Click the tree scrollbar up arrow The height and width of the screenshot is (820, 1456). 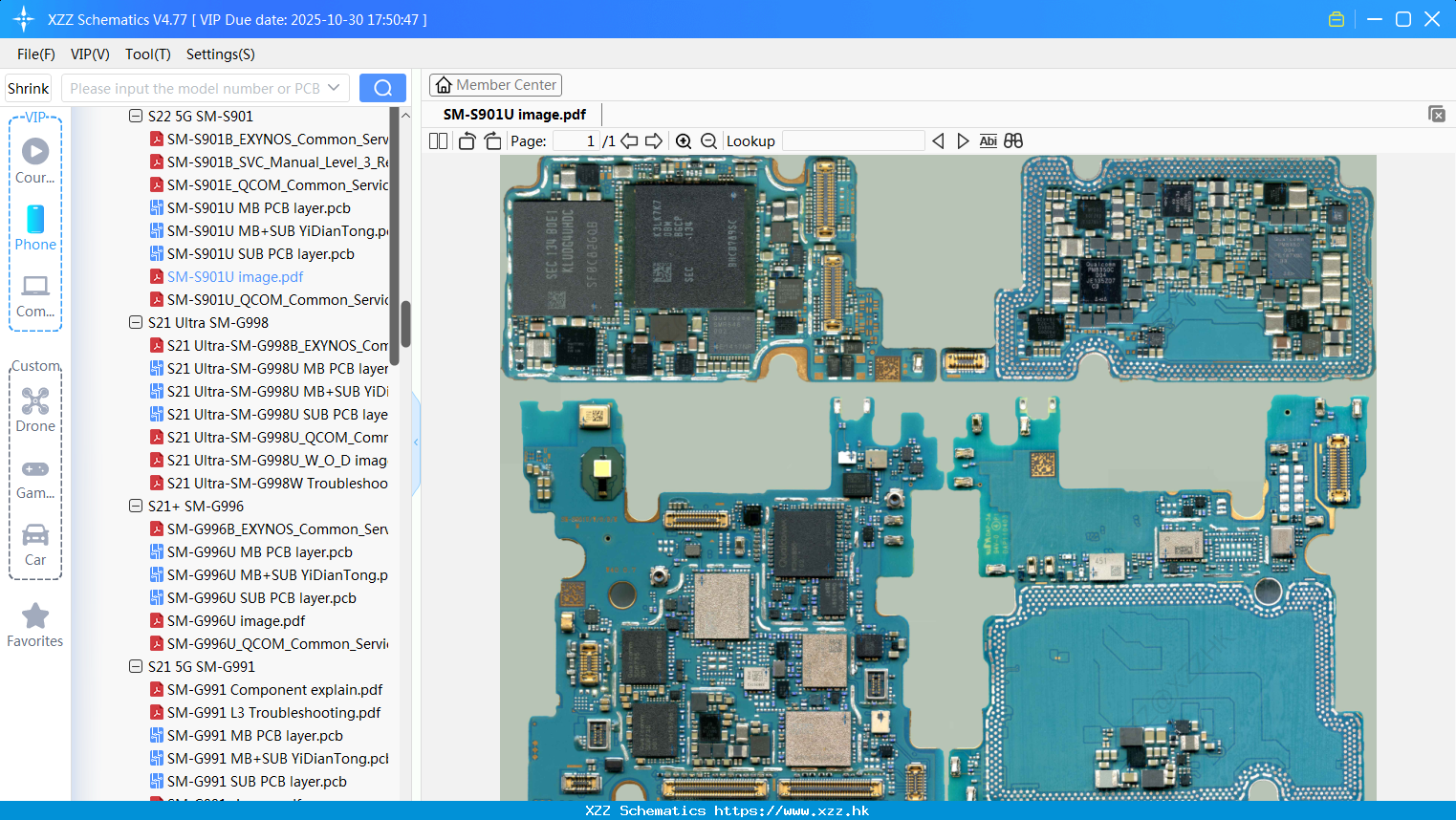coord(405,116)
